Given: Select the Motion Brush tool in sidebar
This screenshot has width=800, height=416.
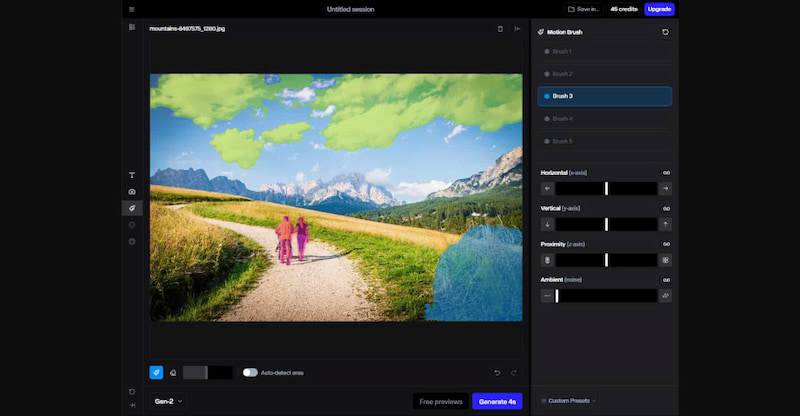Looking at the screenshot, I should 132,208.
